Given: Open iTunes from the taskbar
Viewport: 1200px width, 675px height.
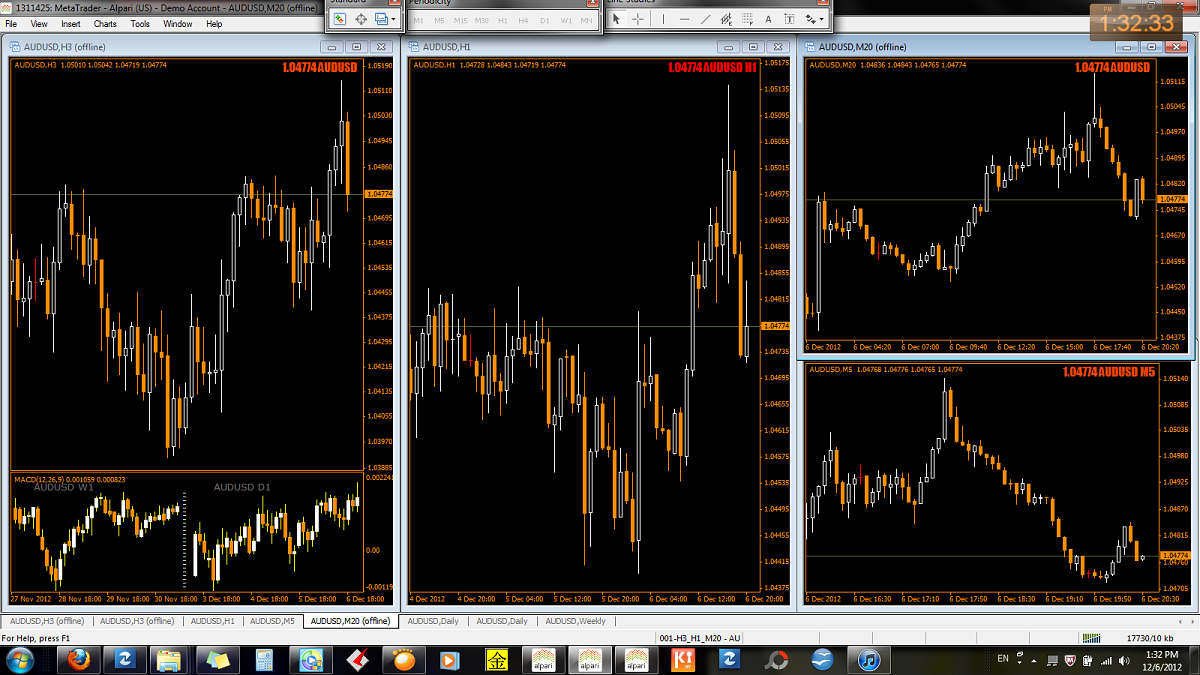Looking at the screenshot, I should tap(869, 659).
